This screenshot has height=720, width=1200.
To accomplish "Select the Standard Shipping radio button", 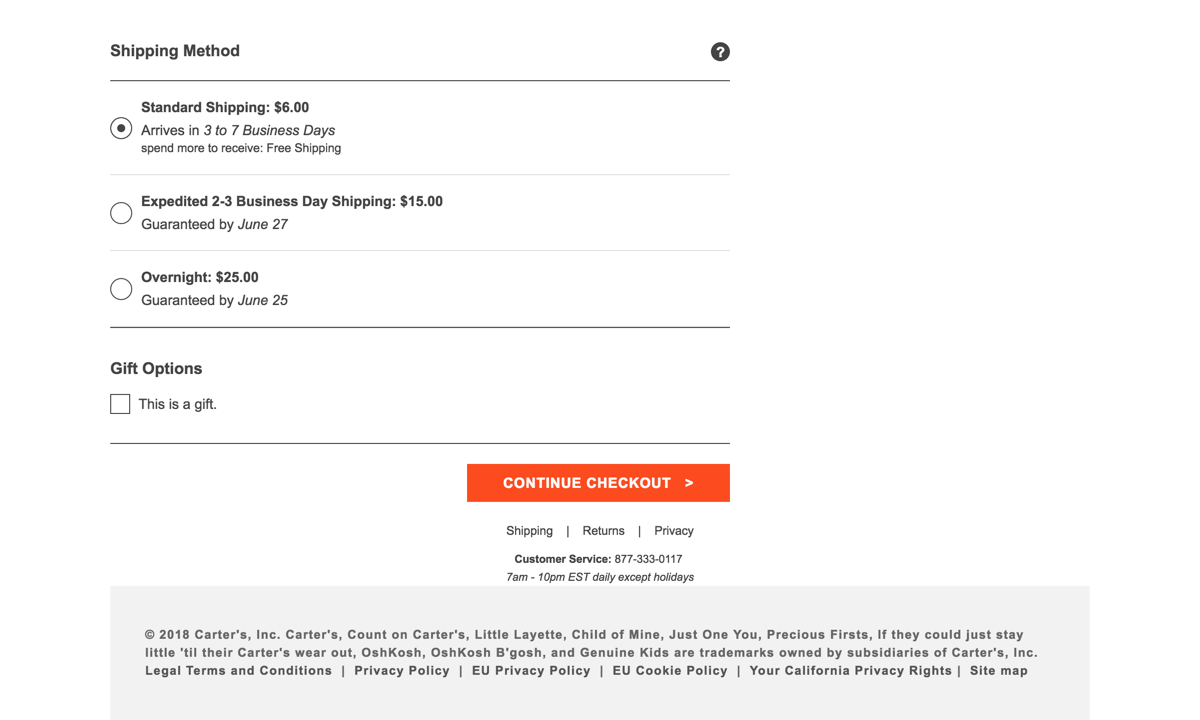I will point(121,128).
